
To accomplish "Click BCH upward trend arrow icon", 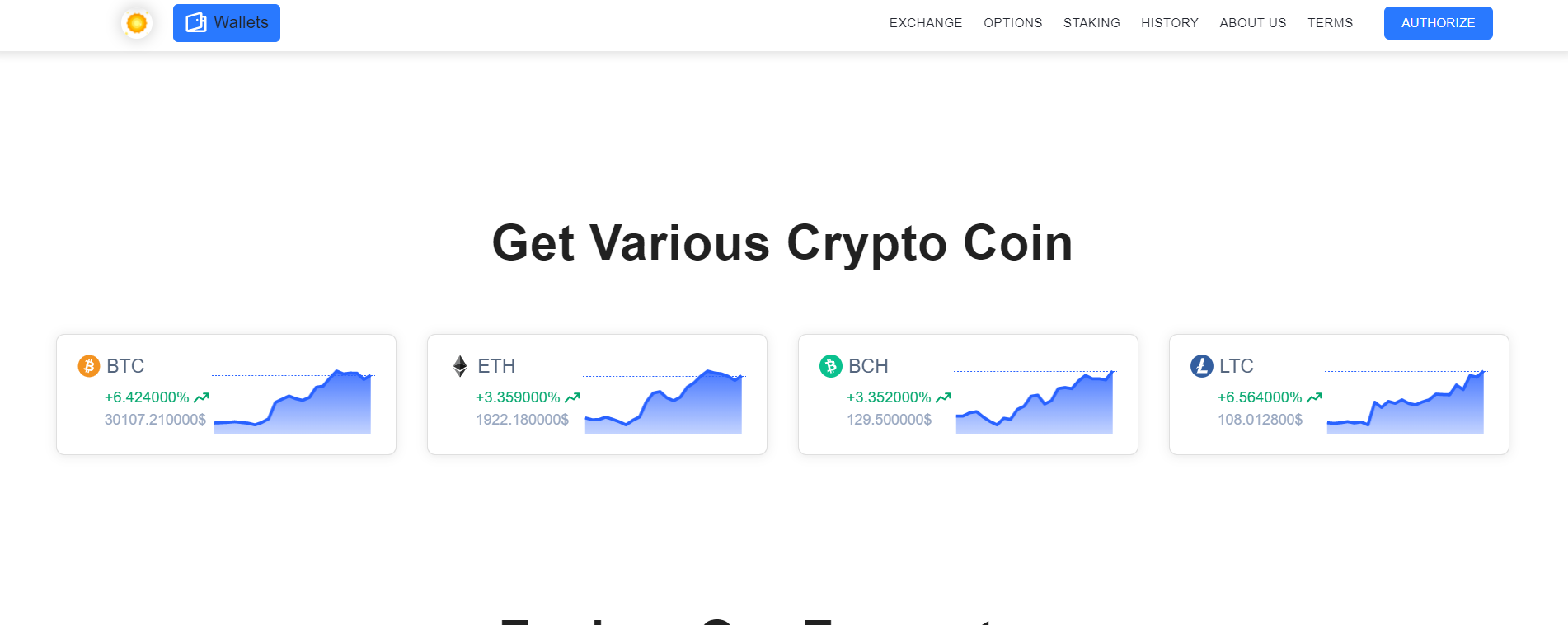I will 943,397.
